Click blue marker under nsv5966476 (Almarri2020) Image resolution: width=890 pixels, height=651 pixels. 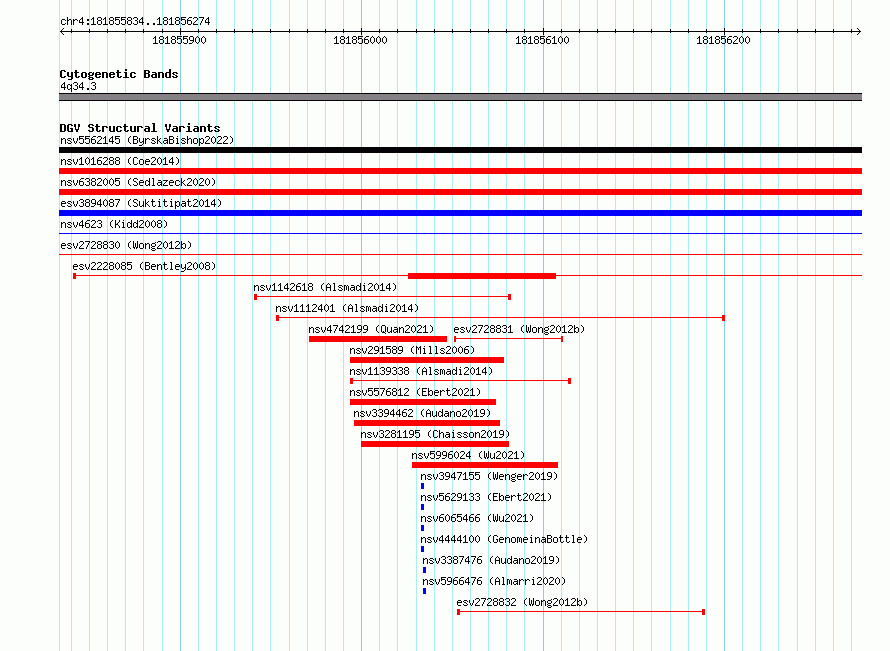[424, 591]
